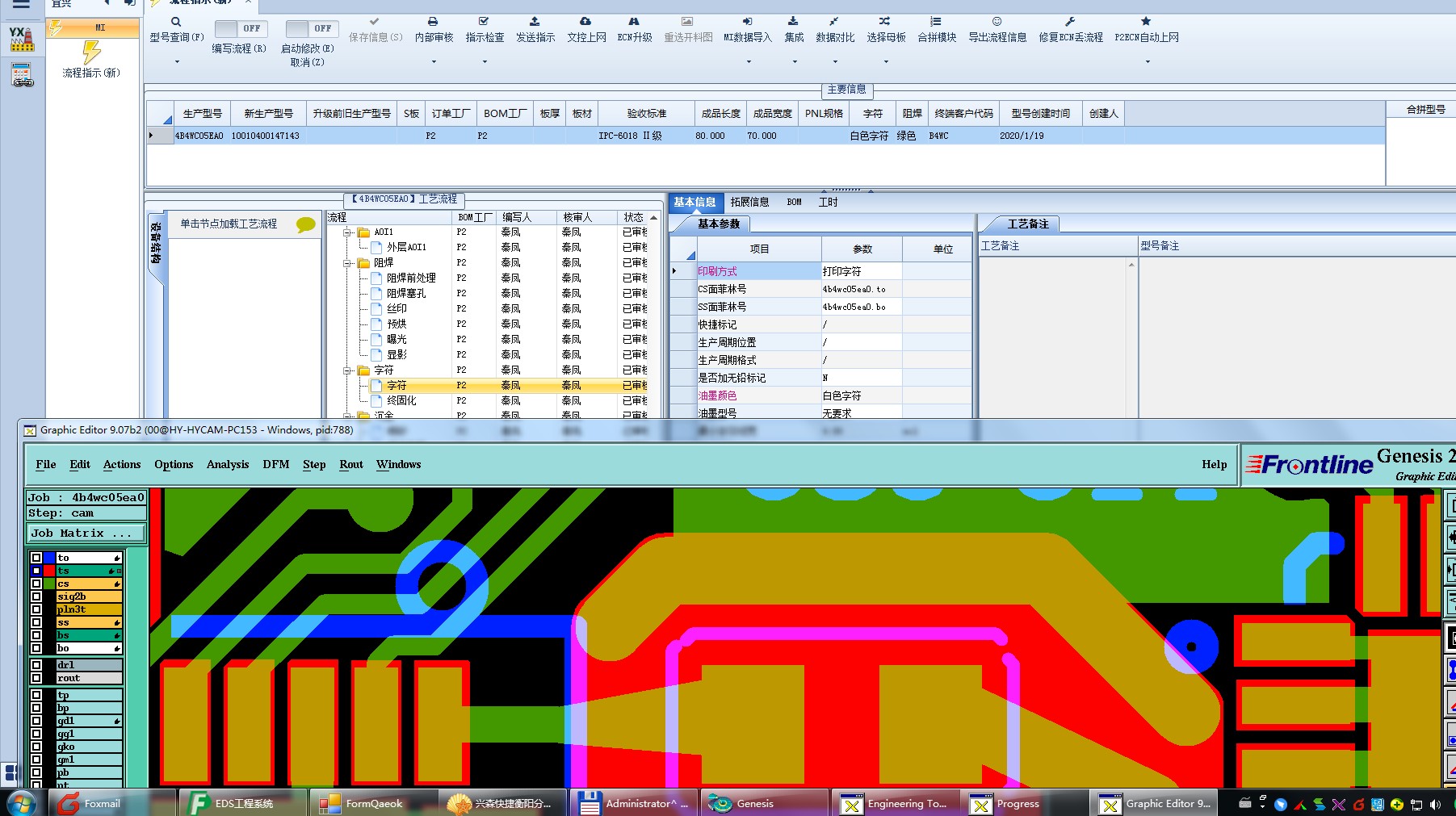Select the 终固化 process node
The height and width of the screenshot is (816, 1456).
coord(401,401)
